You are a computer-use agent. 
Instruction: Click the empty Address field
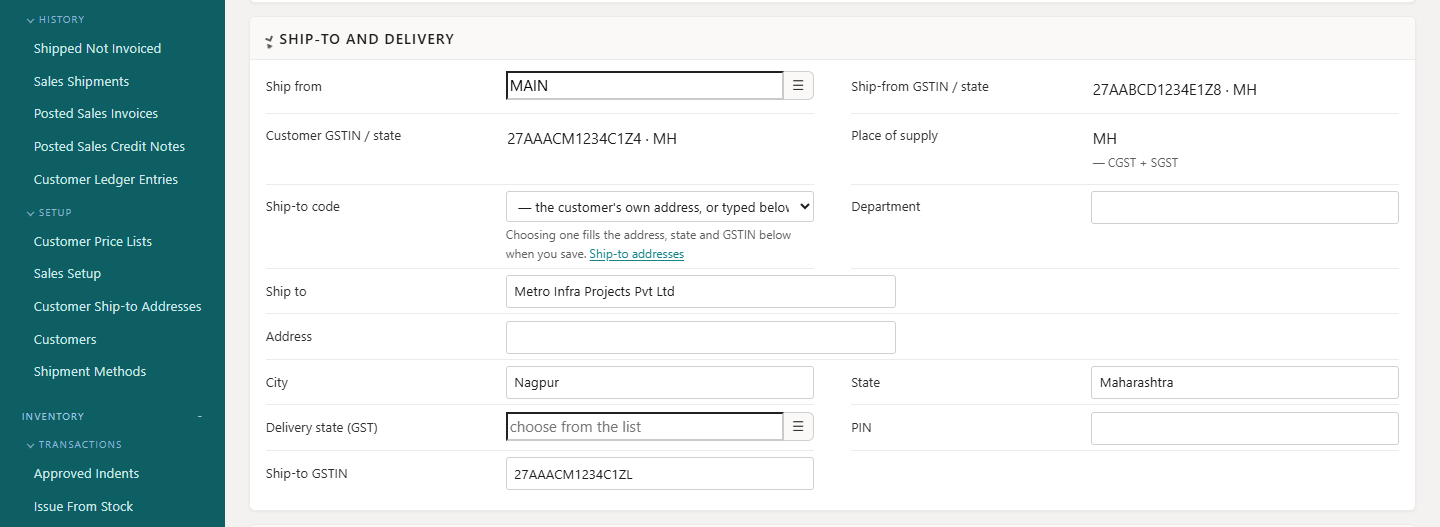click(701, 337)
